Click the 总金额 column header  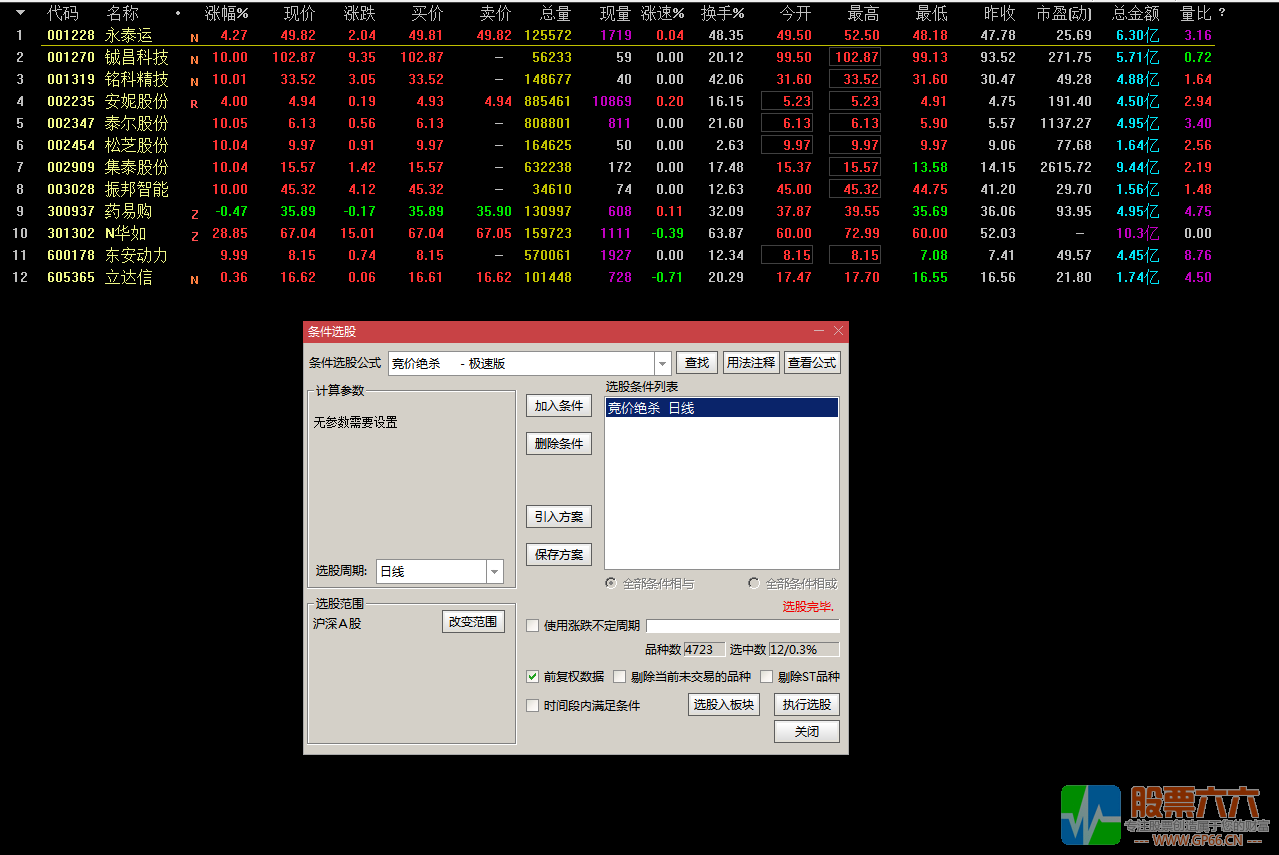[1135, 14]
